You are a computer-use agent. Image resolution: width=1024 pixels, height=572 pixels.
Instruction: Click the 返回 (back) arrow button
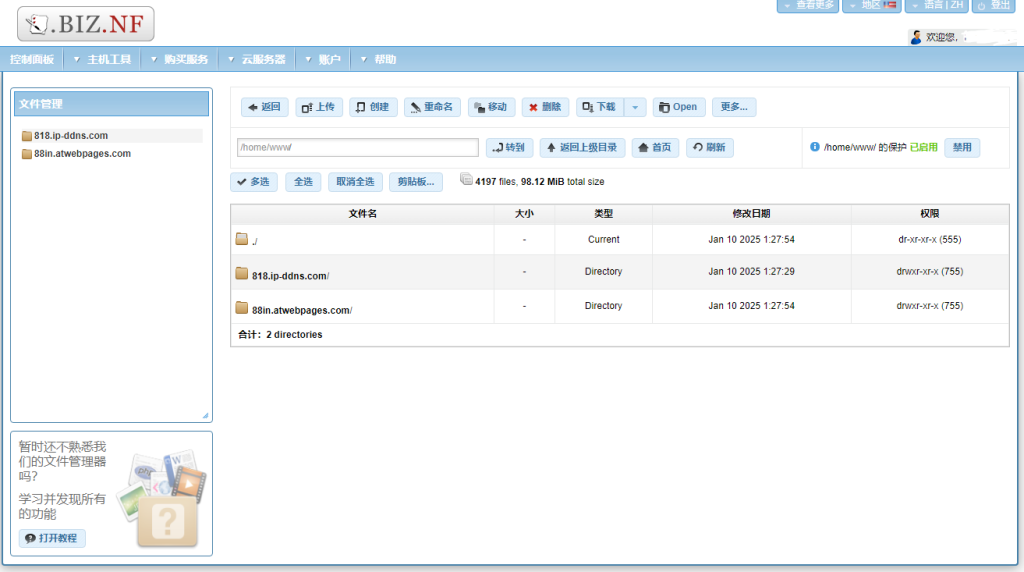coord(265,107)
